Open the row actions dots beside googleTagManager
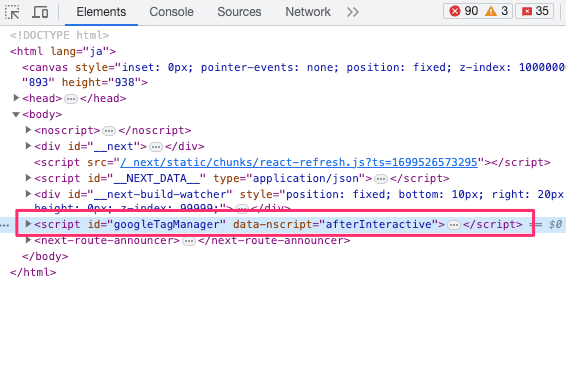Image resolution: width=566 pixels, height=365 pixels. 5,225
